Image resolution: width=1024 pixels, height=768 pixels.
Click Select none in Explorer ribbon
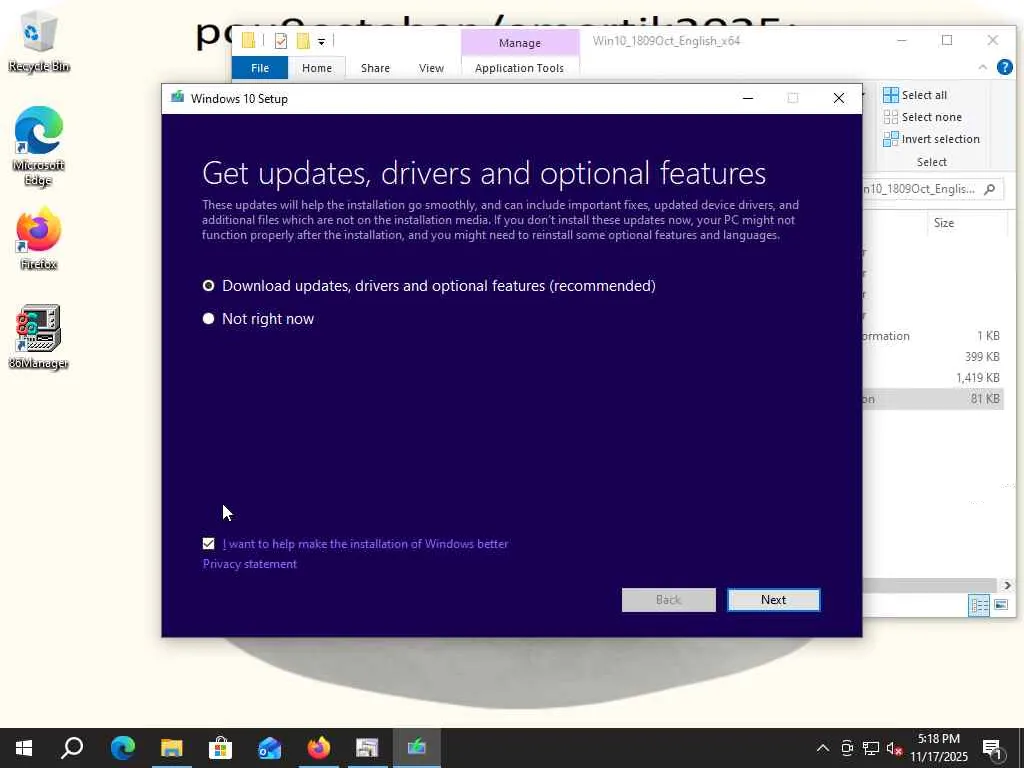coord(922,117)
